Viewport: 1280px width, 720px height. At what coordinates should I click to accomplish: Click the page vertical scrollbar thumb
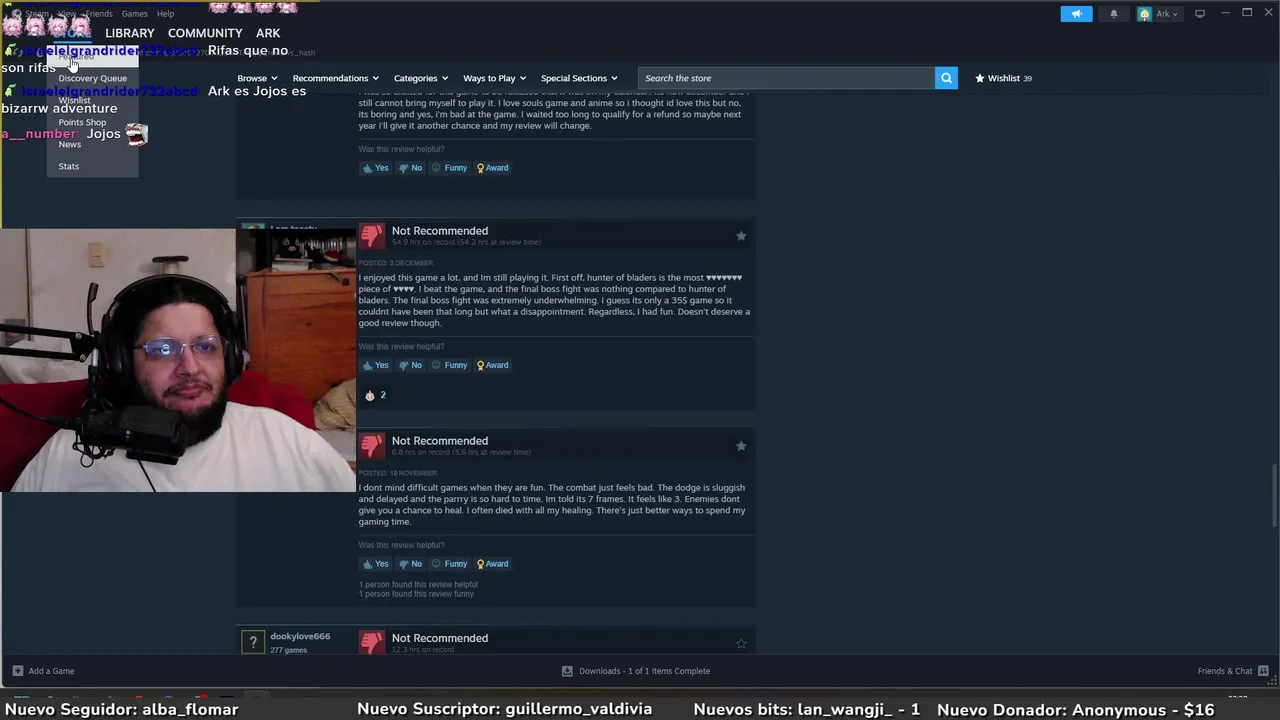pos(1274,497)
